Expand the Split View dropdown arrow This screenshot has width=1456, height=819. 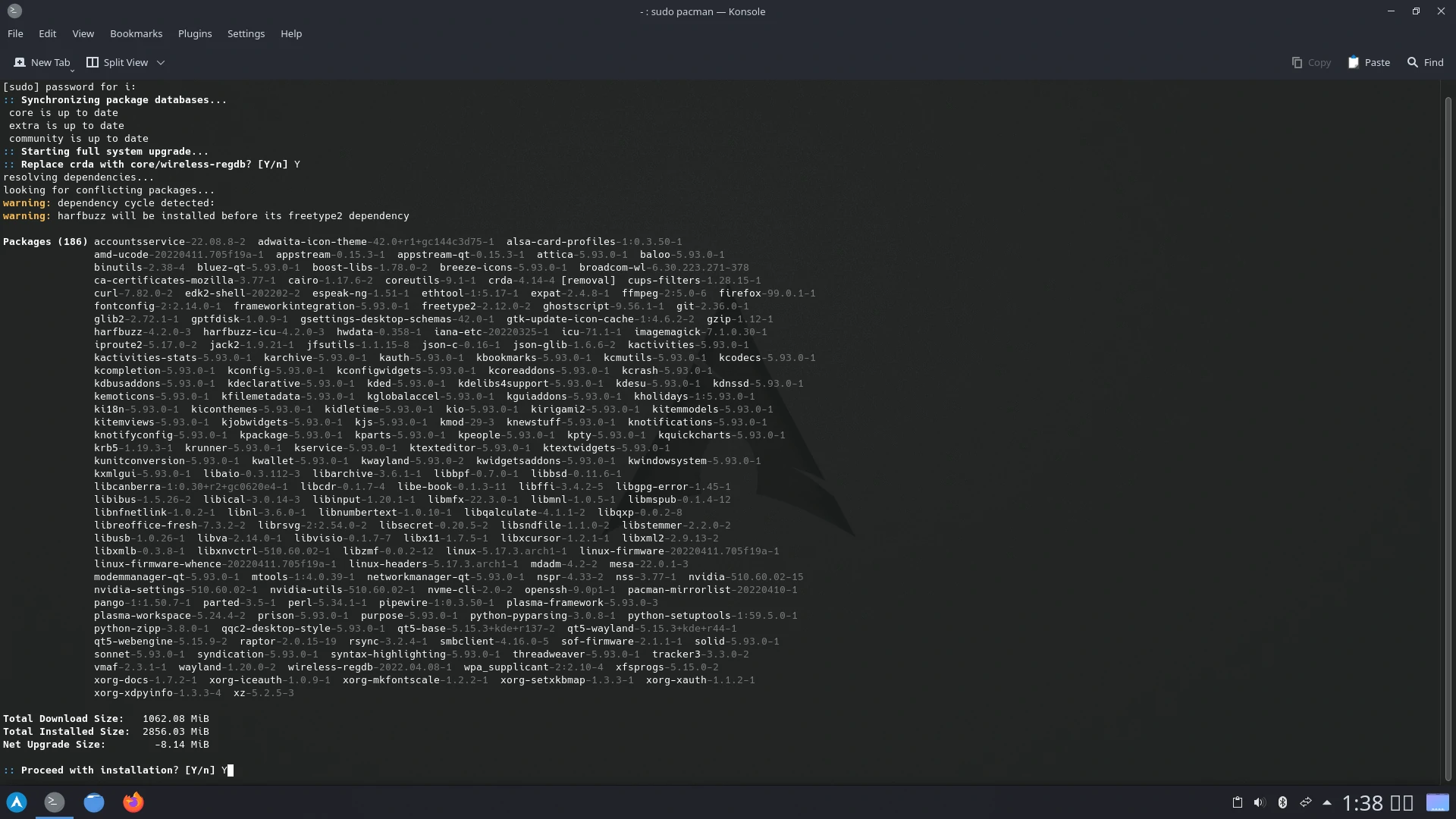(161, 63)
